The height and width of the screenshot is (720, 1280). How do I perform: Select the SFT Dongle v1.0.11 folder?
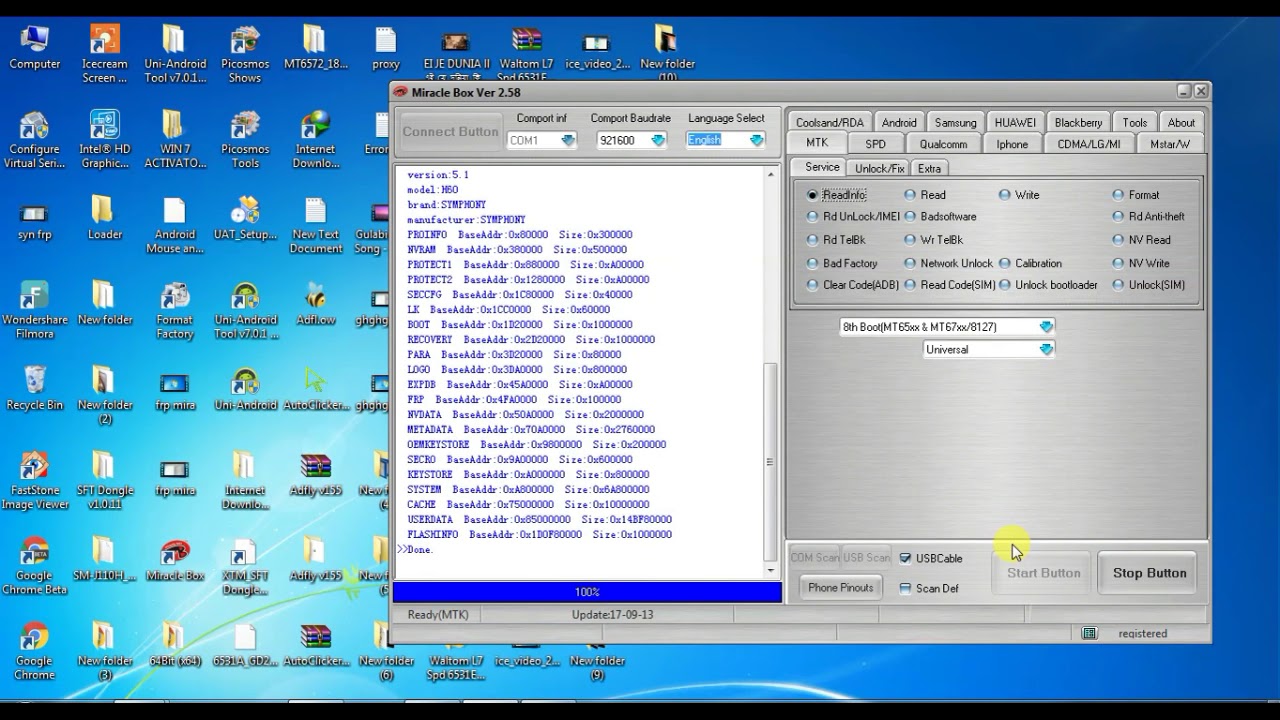(104, 481)
